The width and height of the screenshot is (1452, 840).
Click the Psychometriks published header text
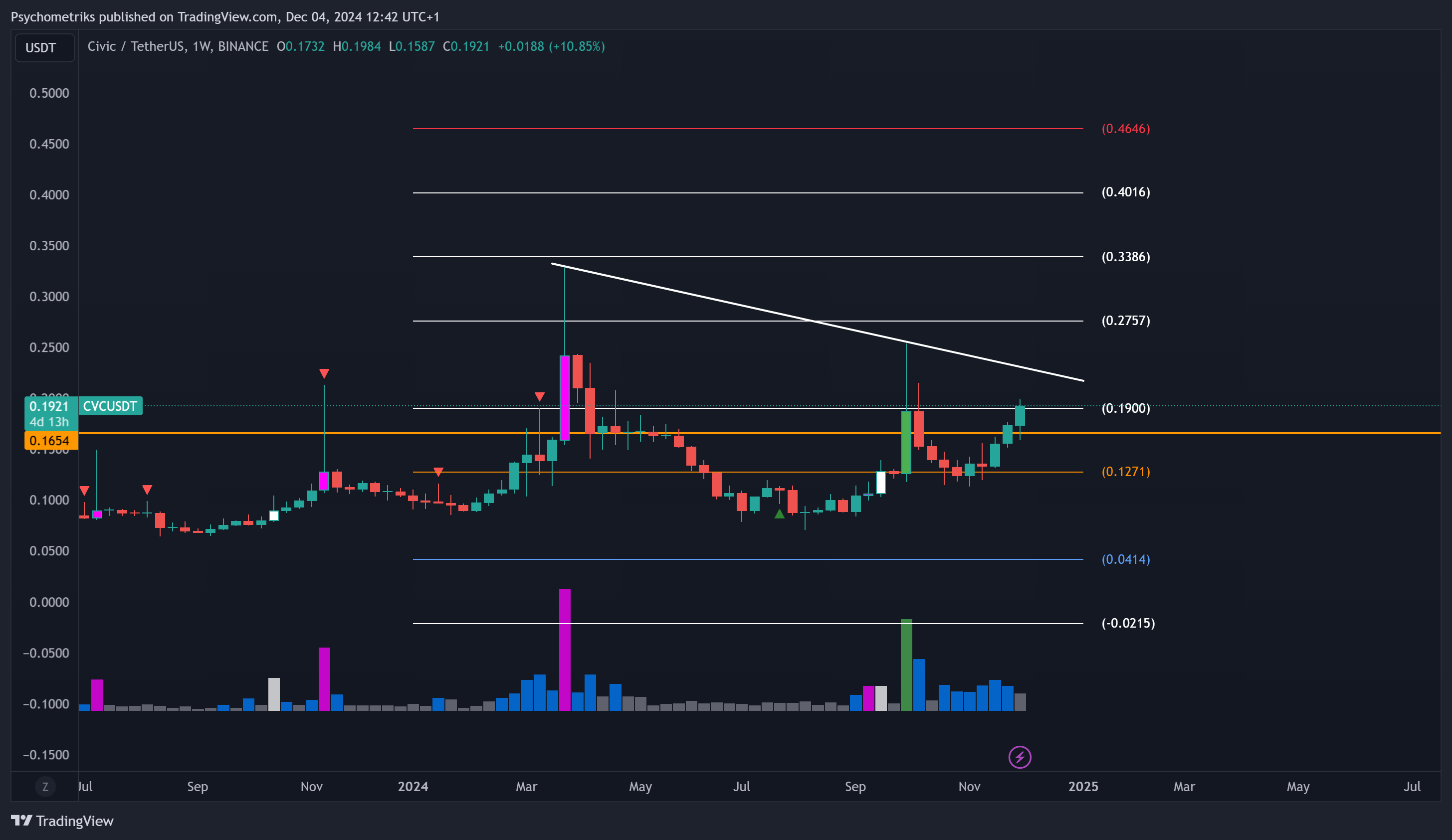[225, 16]
